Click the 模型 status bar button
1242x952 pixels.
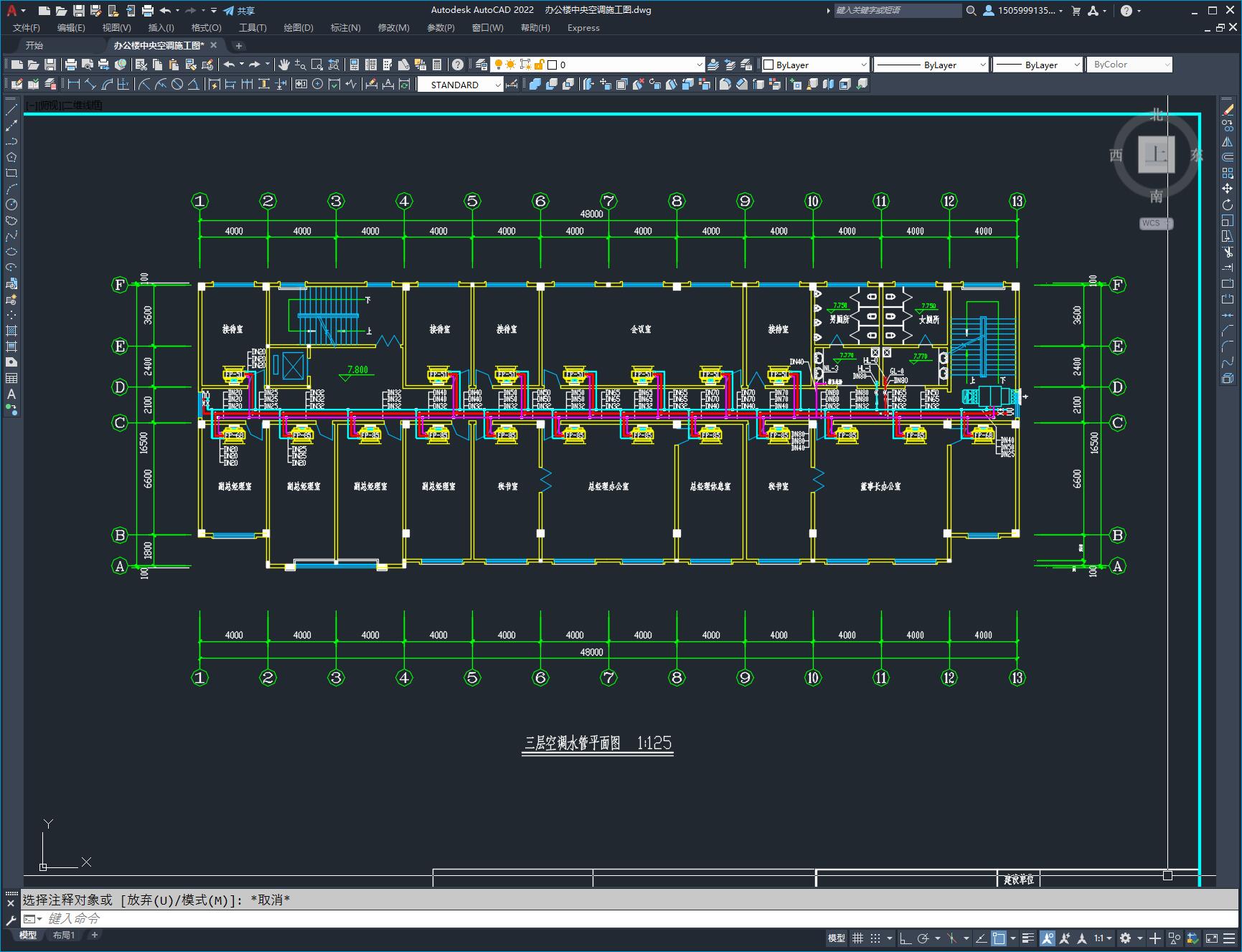click(837, 938)
